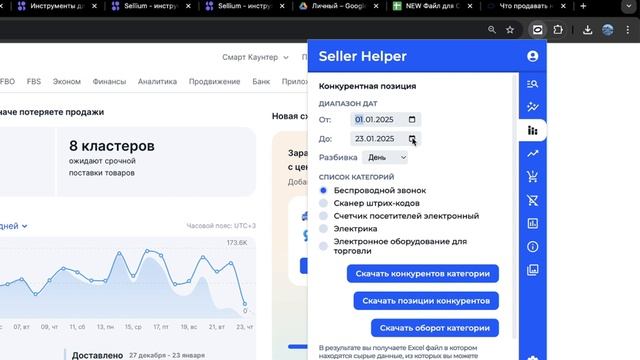
Task: Click the Конкурентная позиция heading
Action: pos(367,86)
